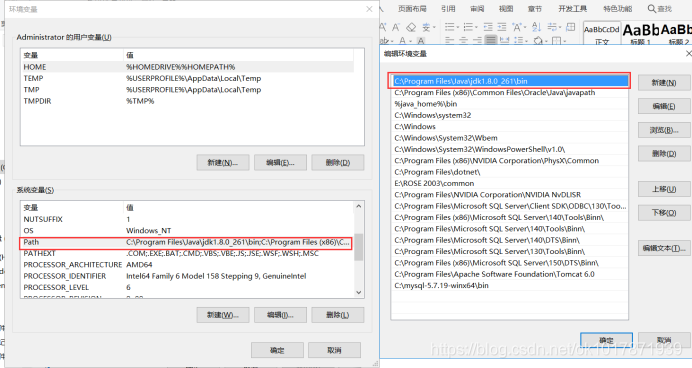The width and height of the screenshot is (692, 368).
Task: Click the clear formatting eraser icon
Action: click(x=411, y=27)
